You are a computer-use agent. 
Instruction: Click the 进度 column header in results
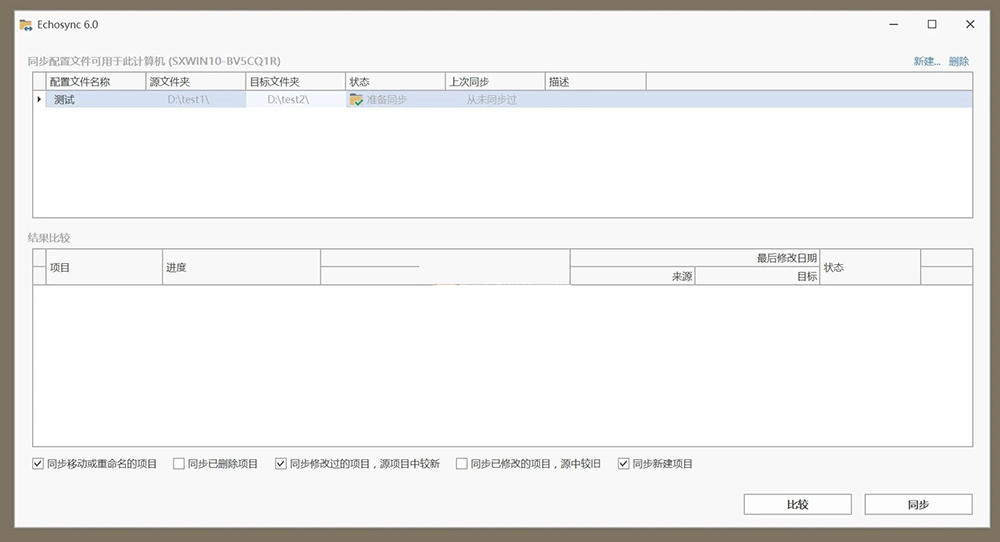point(240,267)
